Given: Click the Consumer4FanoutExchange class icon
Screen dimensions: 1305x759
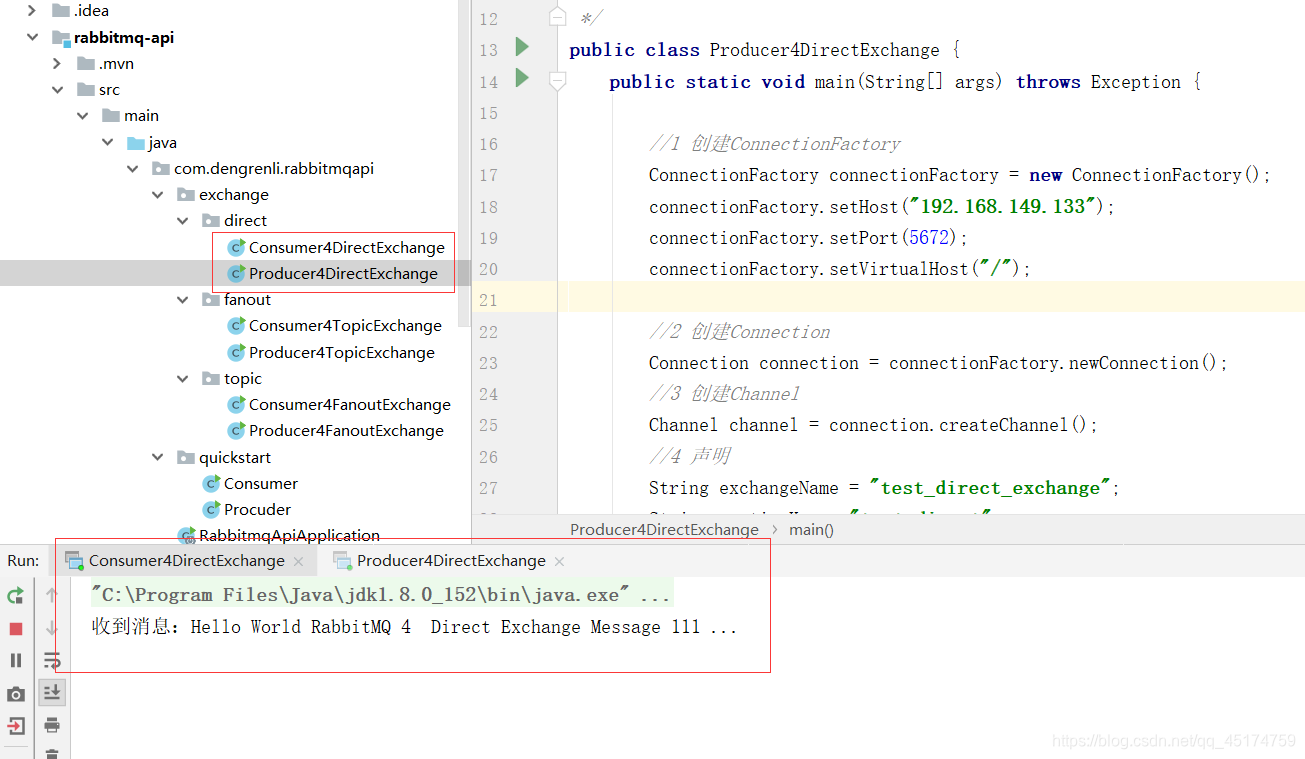Looking at the screenshot, I should click(x=237, y=404).
